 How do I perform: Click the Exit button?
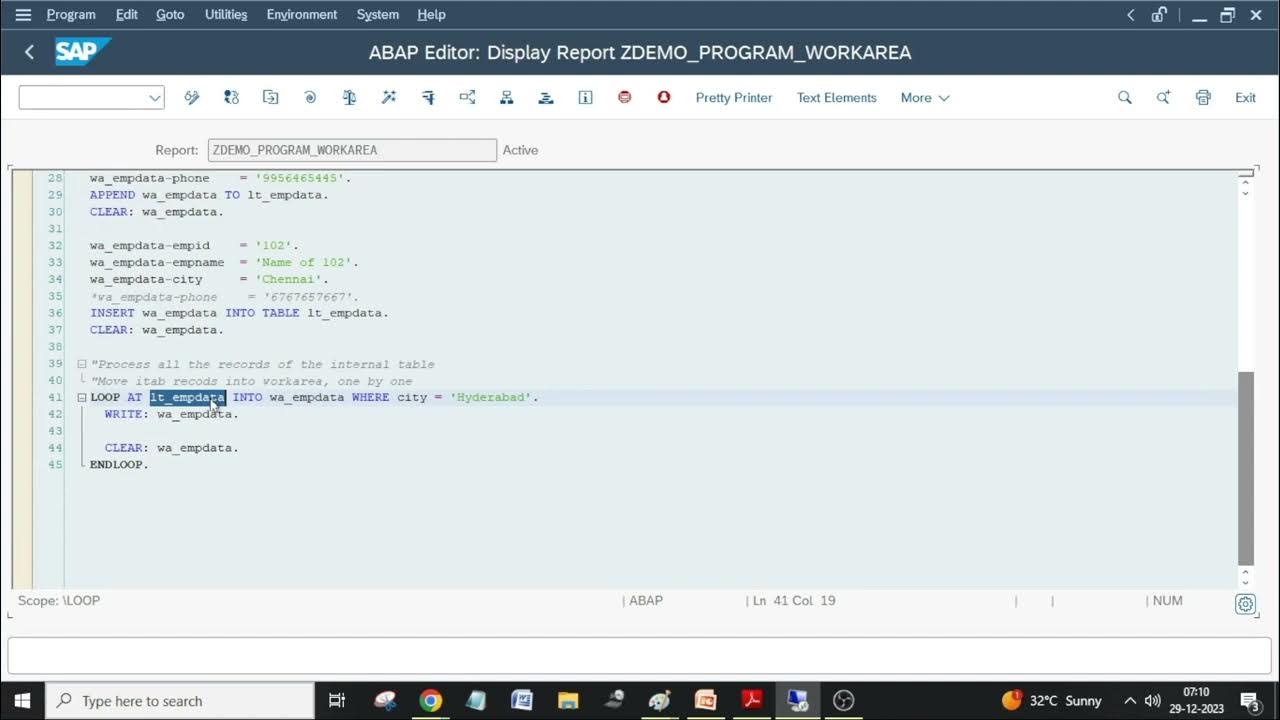(1245, 97)
